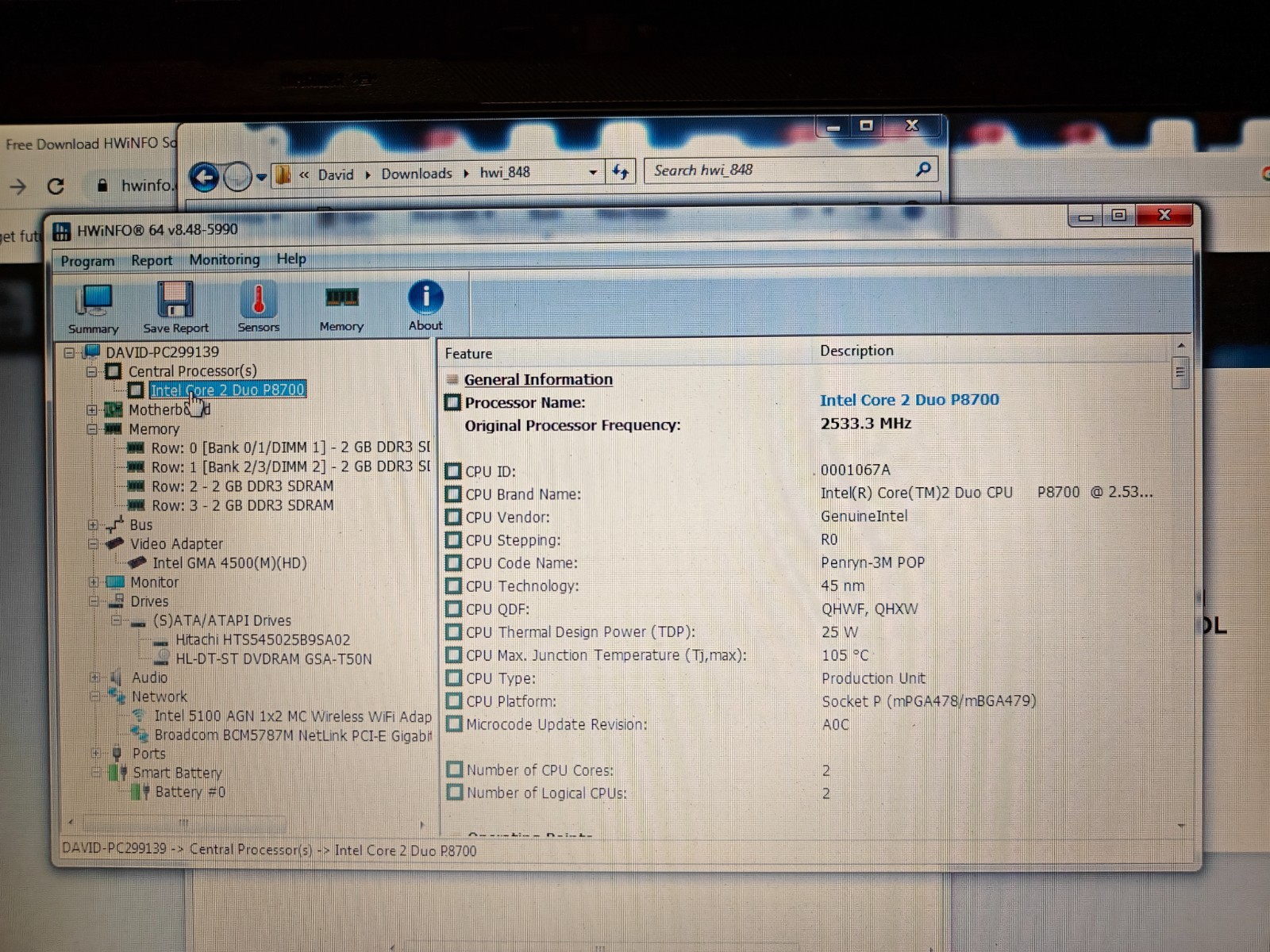This screenshot has height=952, width=1270.
Task: Select the Monitor tree node
Action: (155, 582)
